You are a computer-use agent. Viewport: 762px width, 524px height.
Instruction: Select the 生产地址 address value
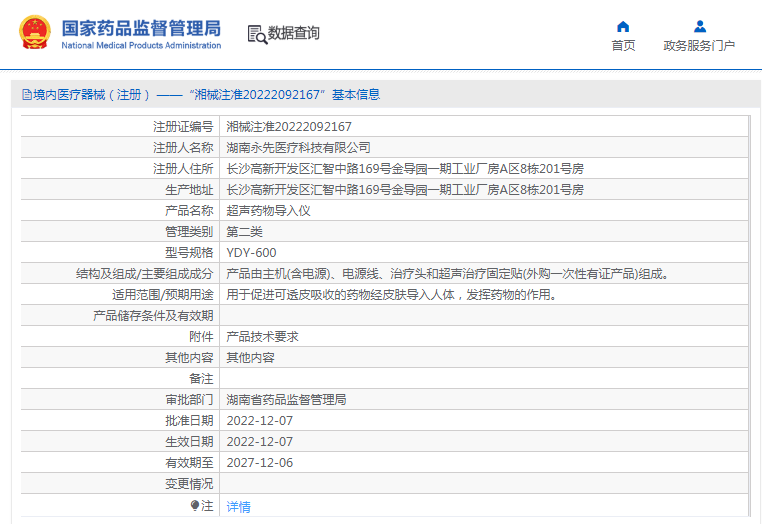pyautogui.click(x=405, y=189)
